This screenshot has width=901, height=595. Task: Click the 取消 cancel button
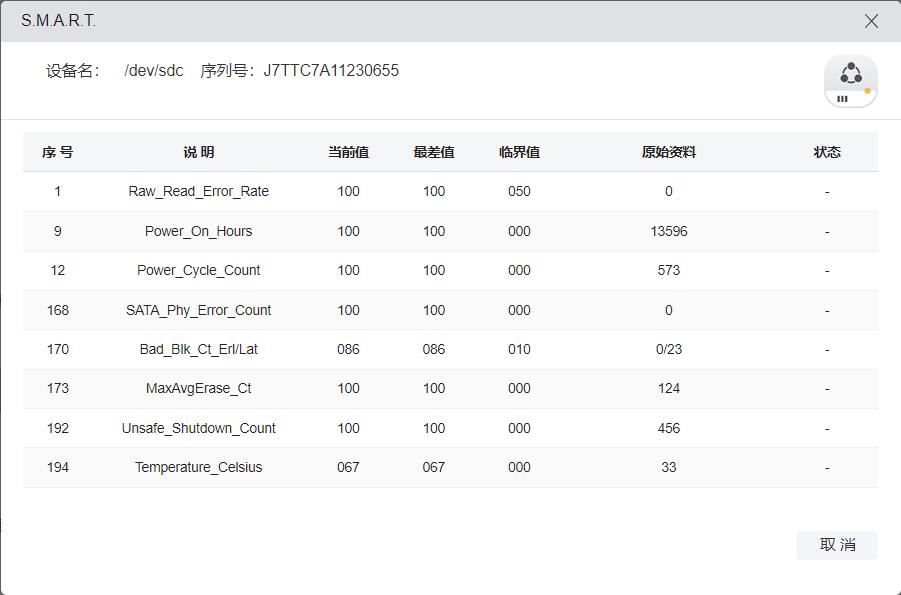837,545
